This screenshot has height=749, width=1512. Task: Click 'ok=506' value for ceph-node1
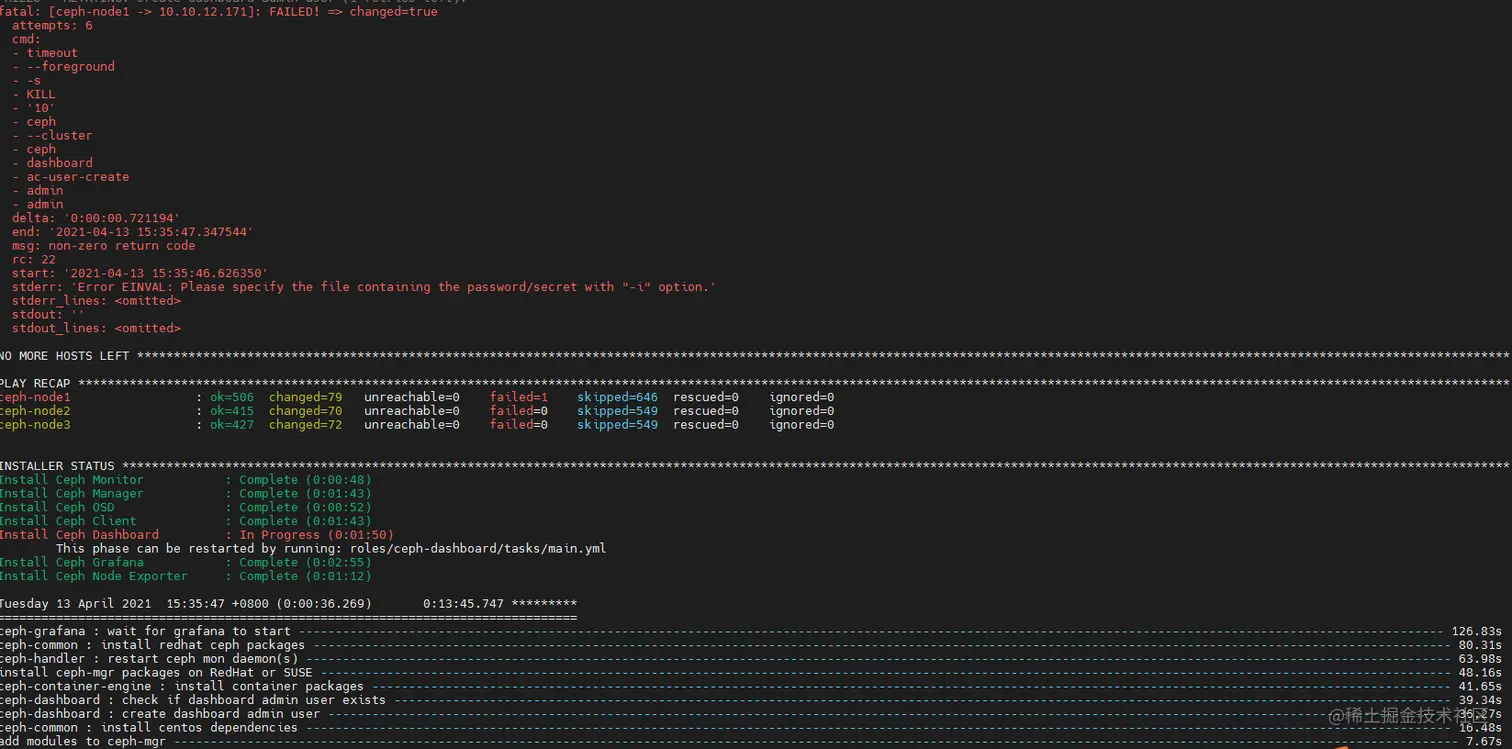232,398
